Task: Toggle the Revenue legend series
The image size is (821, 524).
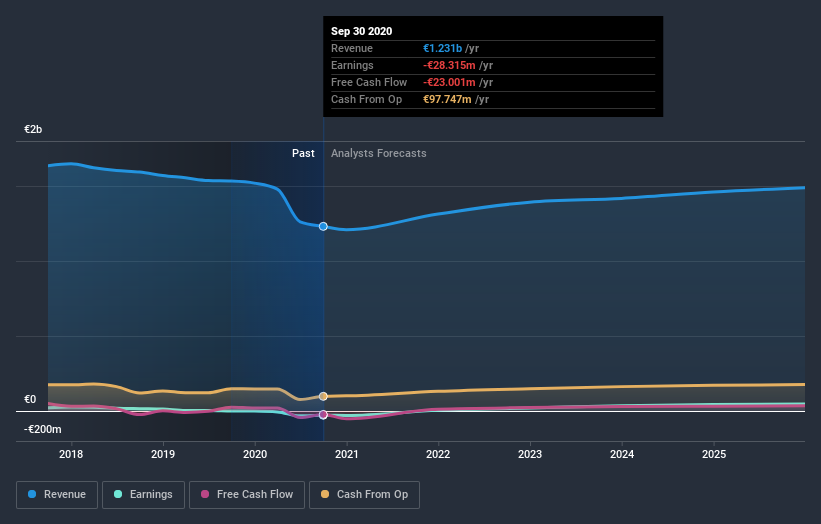Action: (x=57, y=495)
